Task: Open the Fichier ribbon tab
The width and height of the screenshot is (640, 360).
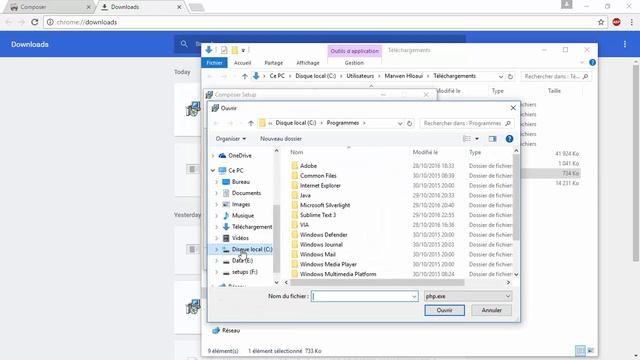Action: pyautogui.click(x=214, y=62)
